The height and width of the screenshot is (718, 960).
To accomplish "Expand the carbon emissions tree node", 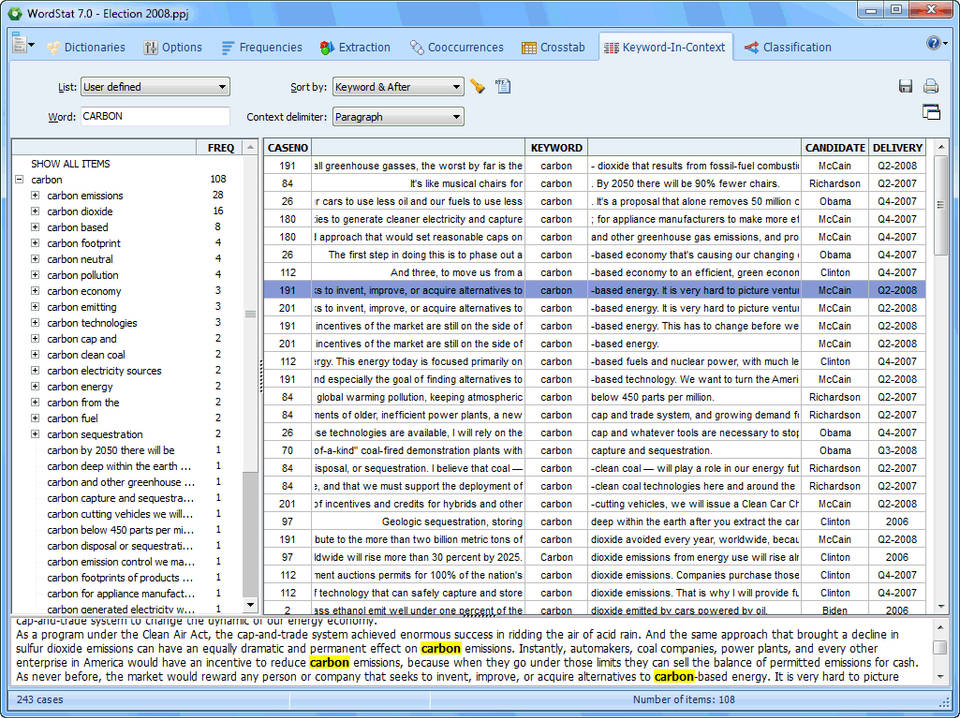I will tap(35, 196).
